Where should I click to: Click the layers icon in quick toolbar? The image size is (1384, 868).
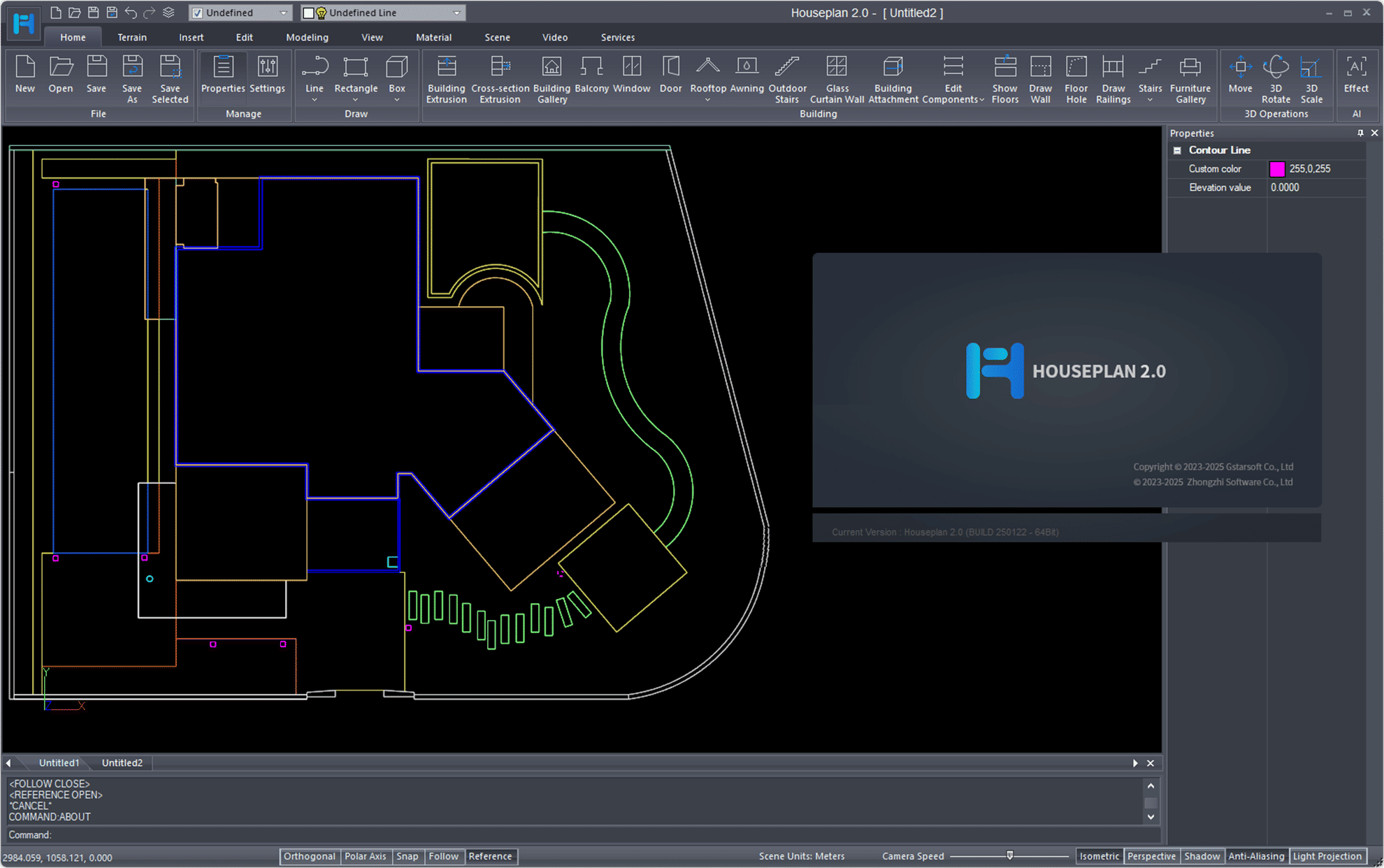[x=168, y=13]
